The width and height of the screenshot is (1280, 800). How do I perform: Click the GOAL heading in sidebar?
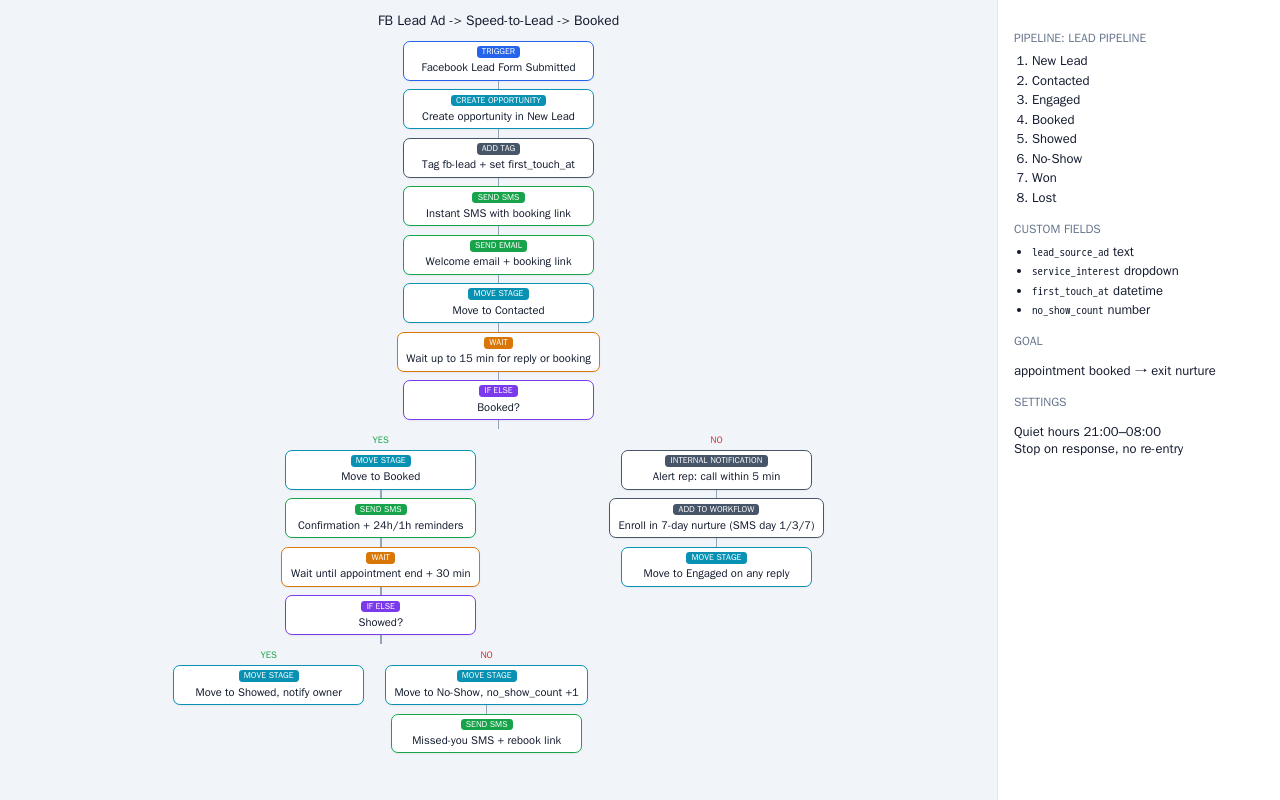(1028, 341)
